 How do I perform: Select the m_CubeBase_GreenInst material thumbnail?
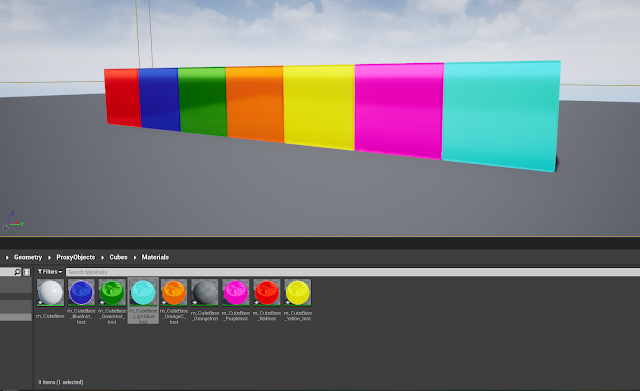pos(112,293)
